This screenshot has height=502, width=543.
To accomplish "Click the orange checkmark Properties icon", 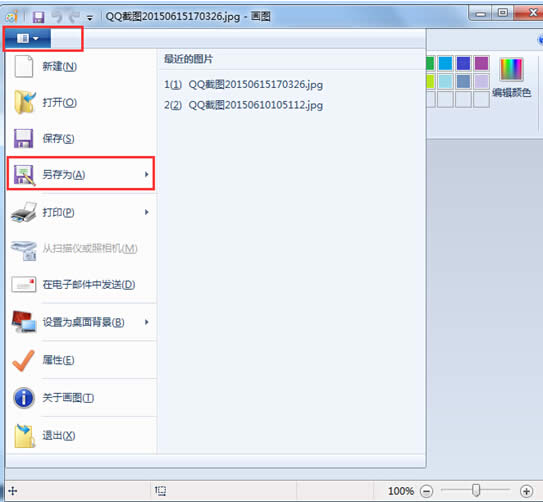I will click(23, 360).
